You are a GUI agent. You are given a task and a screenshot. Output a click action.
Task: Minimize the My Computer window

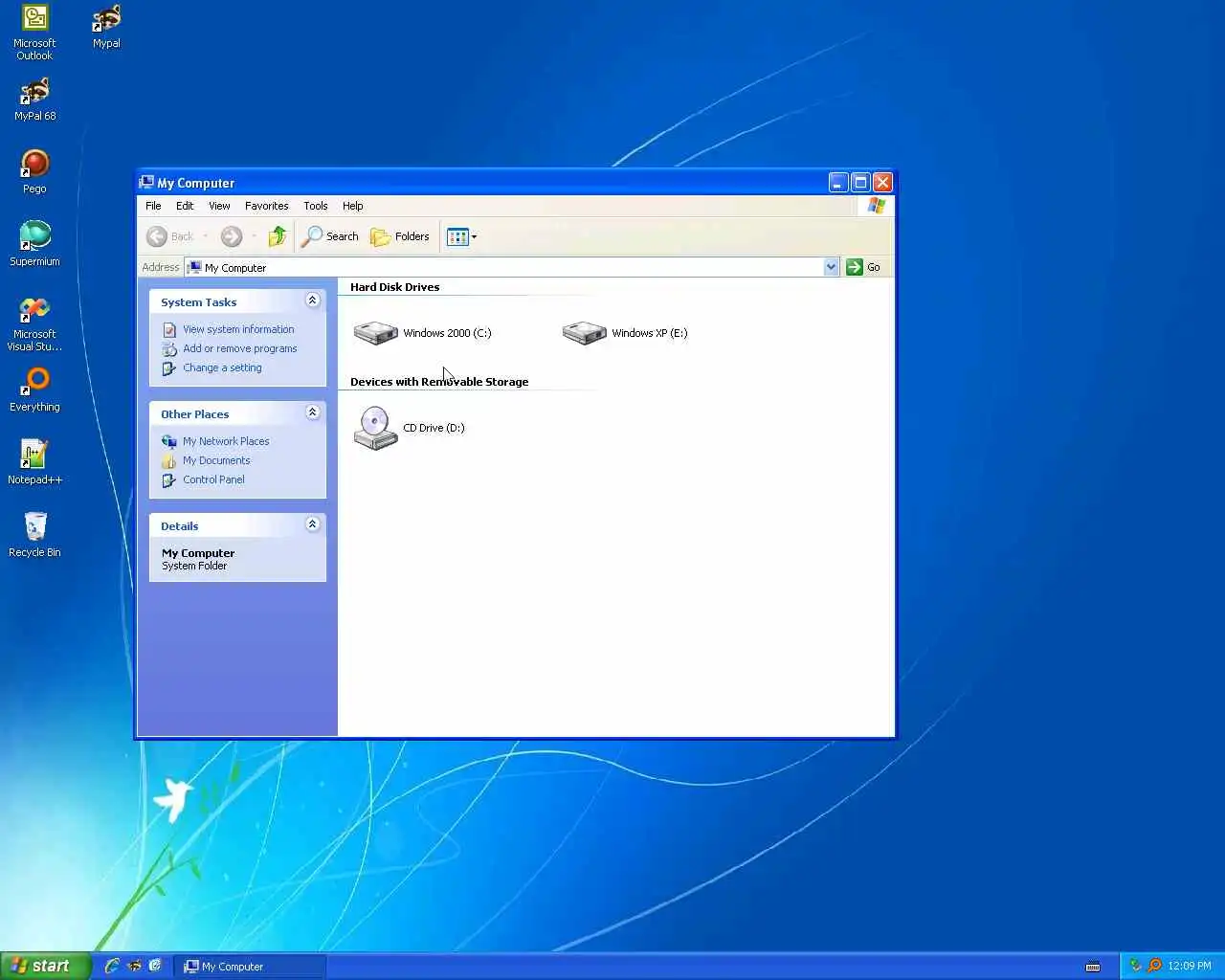(838, 182)
